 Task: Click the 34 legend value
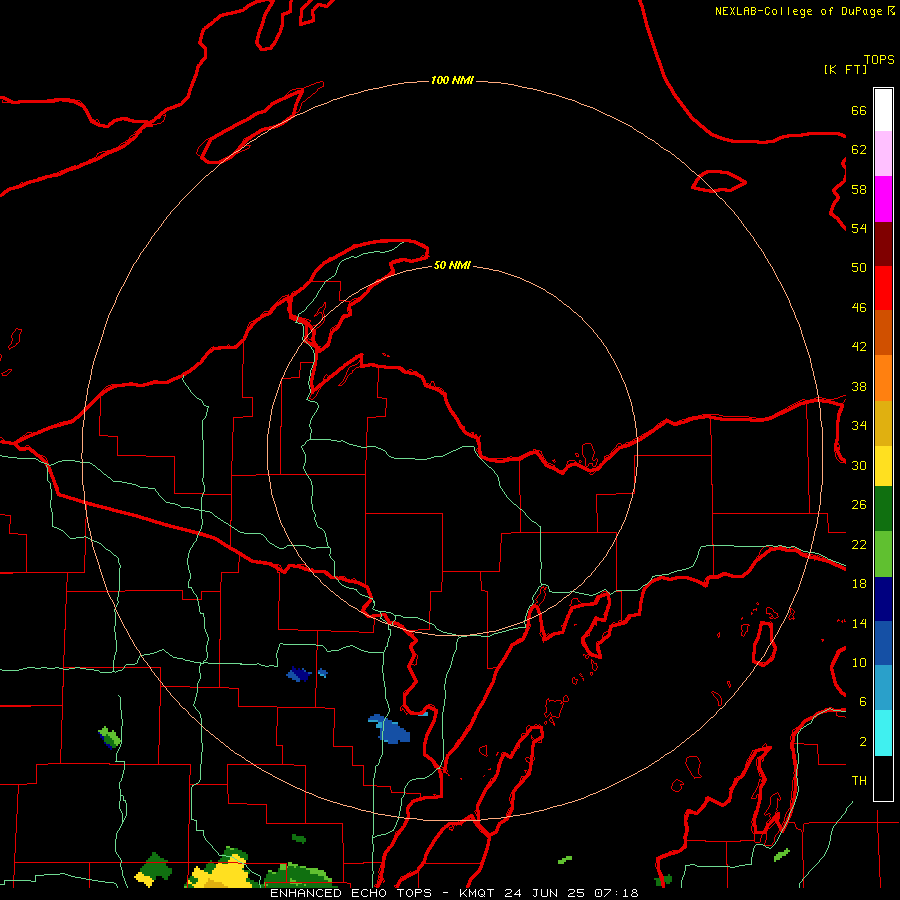pyautogui.click(x=859, y=426)
